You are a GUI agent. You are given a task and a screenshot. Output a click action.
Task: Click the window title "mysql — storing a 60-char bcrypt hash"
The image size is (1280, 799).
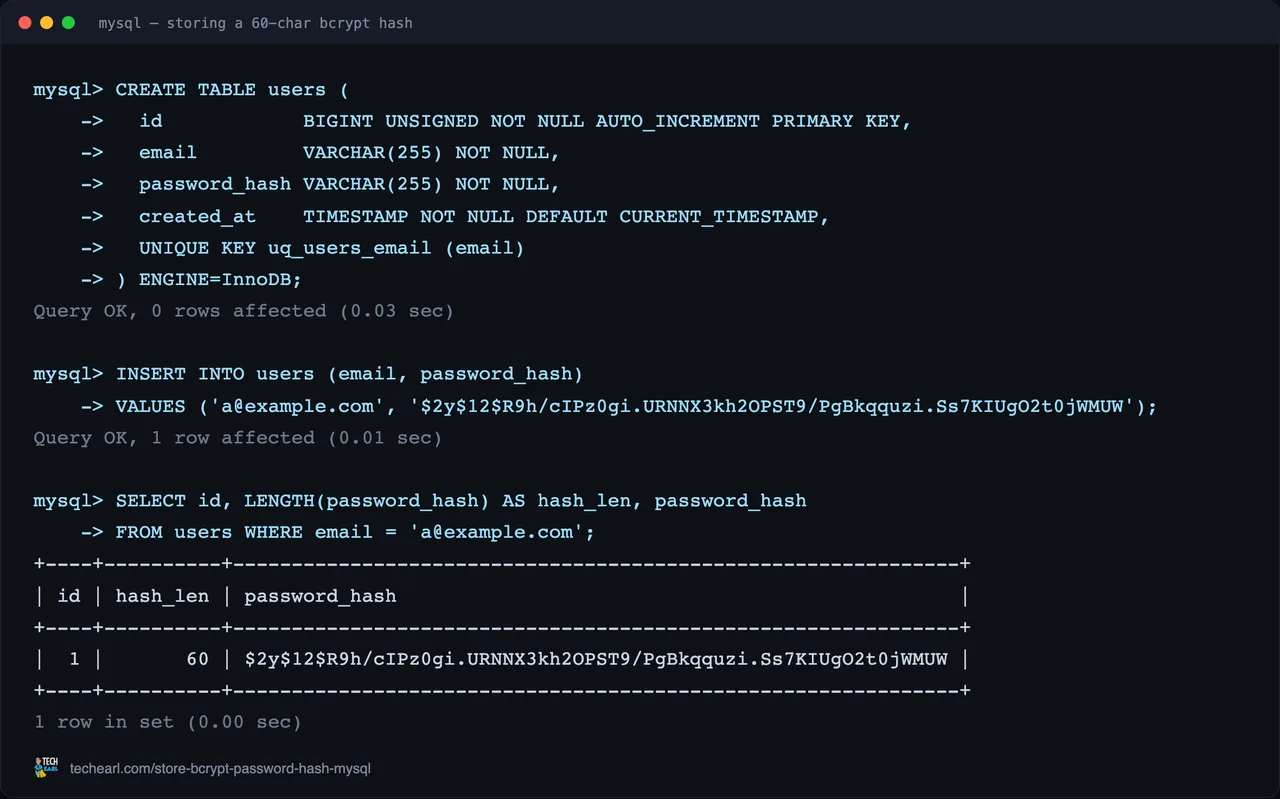[255, 22]
